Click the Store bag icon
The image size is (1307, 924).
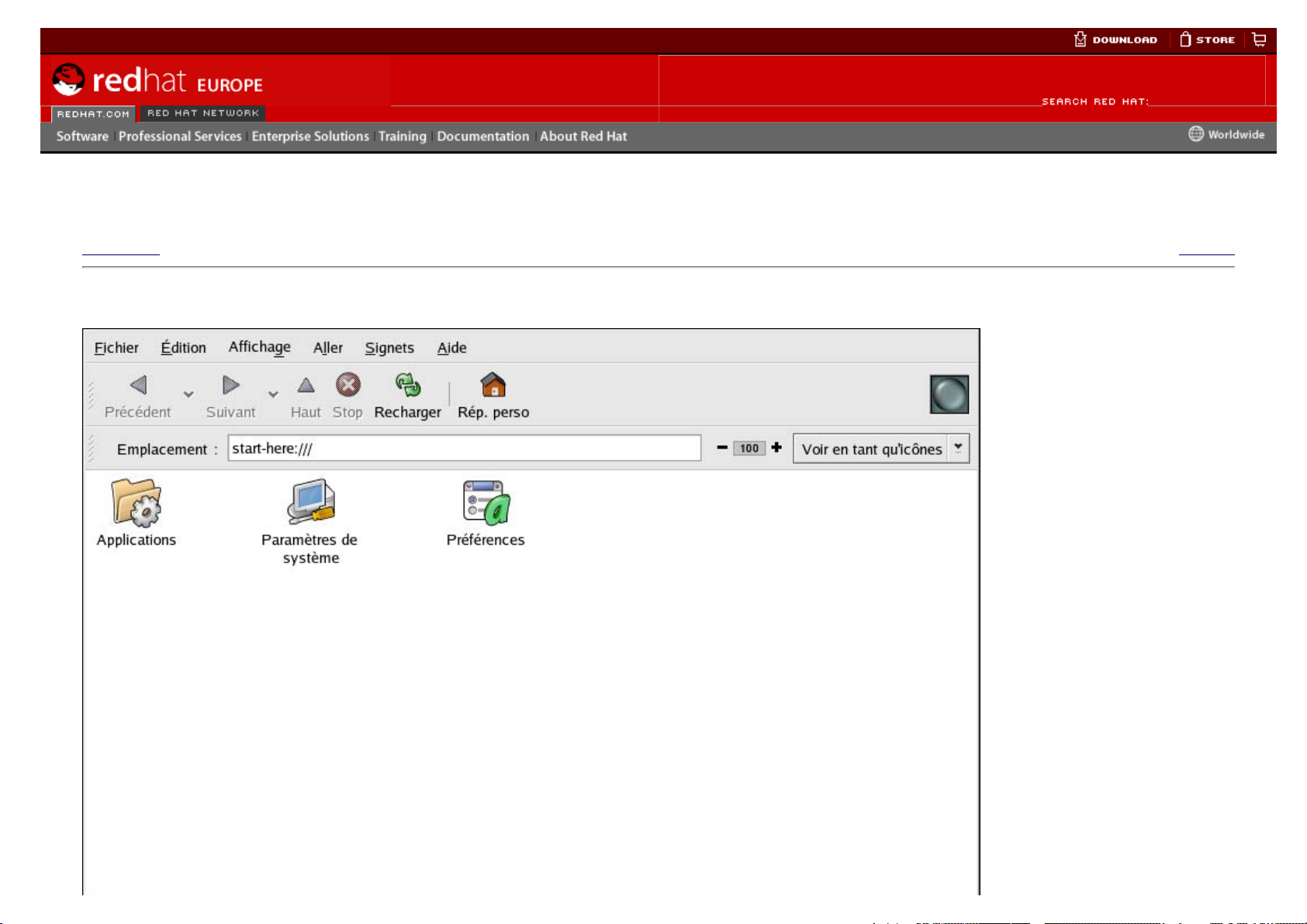pyautogui.click(x=1185, y=40)
